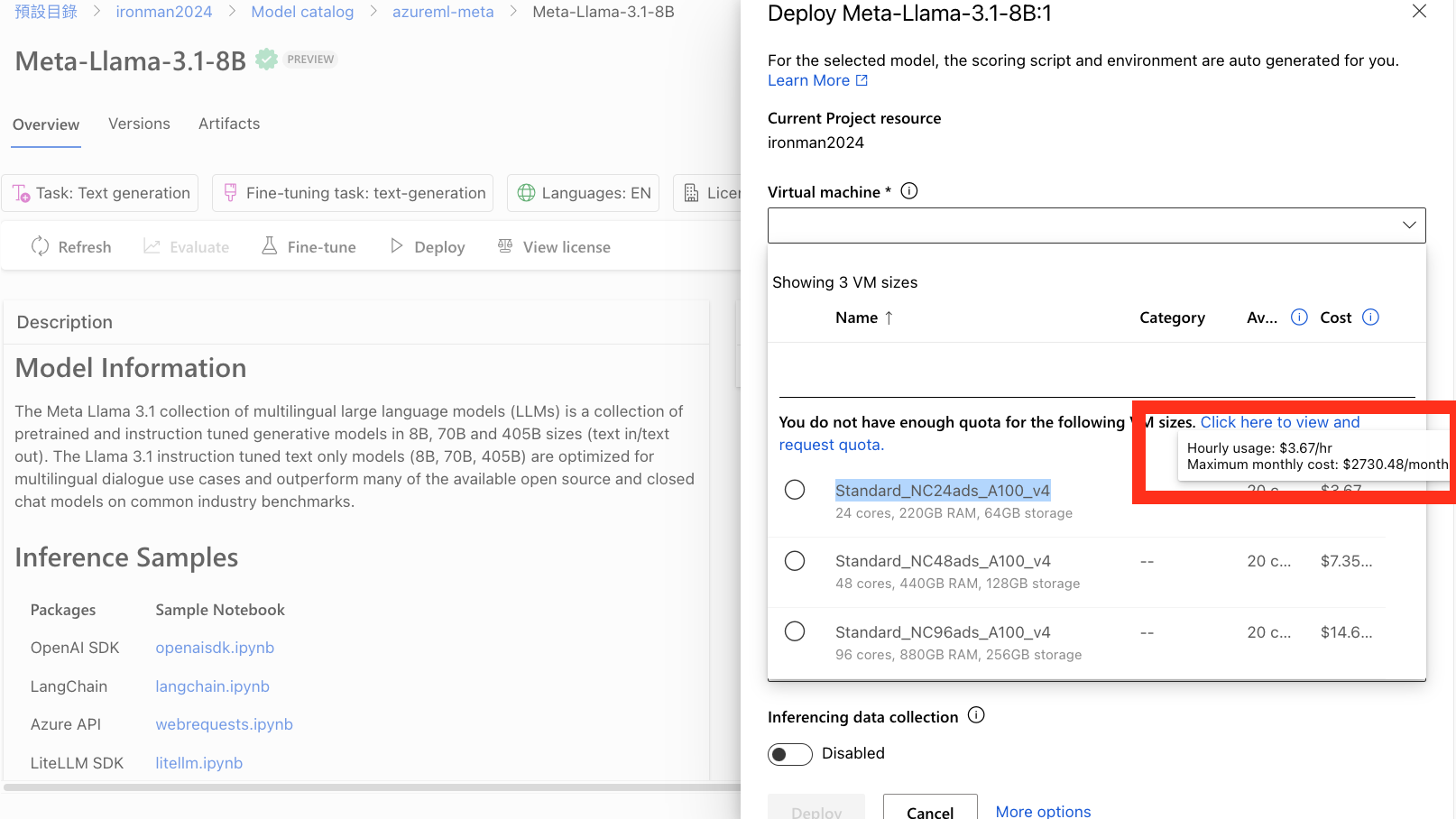Click the horizontal scrollbar below description
Screen dimensions: 1456x819
[371, 787]
